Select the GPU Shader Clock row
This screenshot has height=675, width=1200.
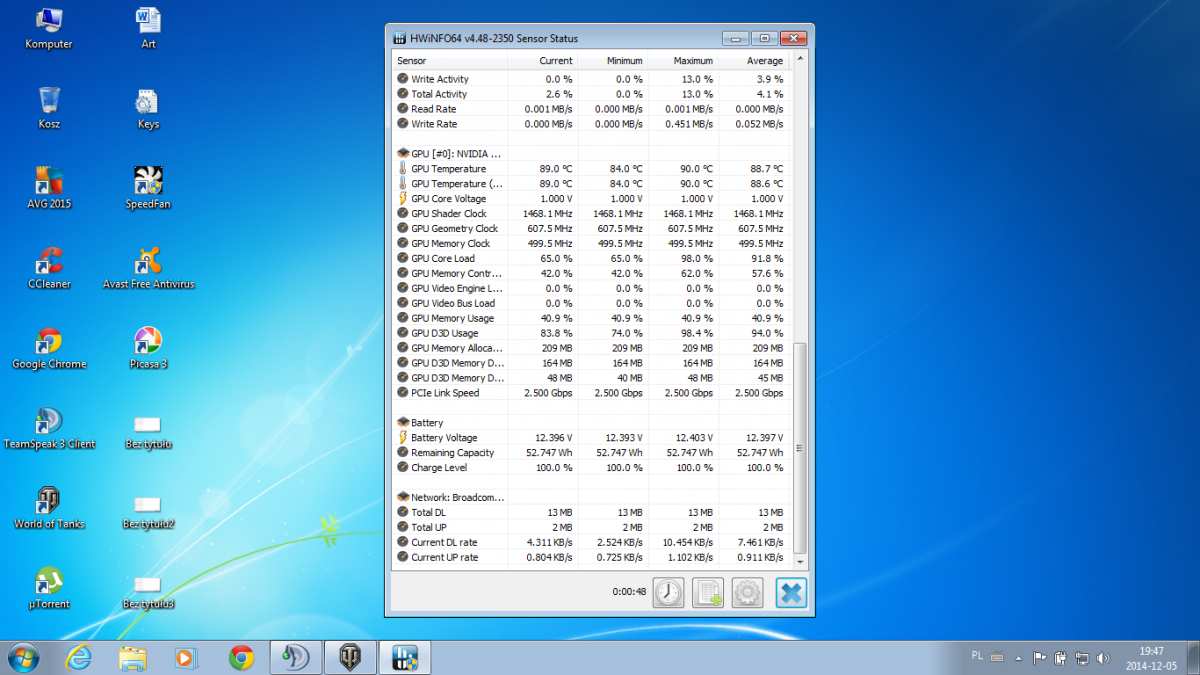[x=591, y=214]
